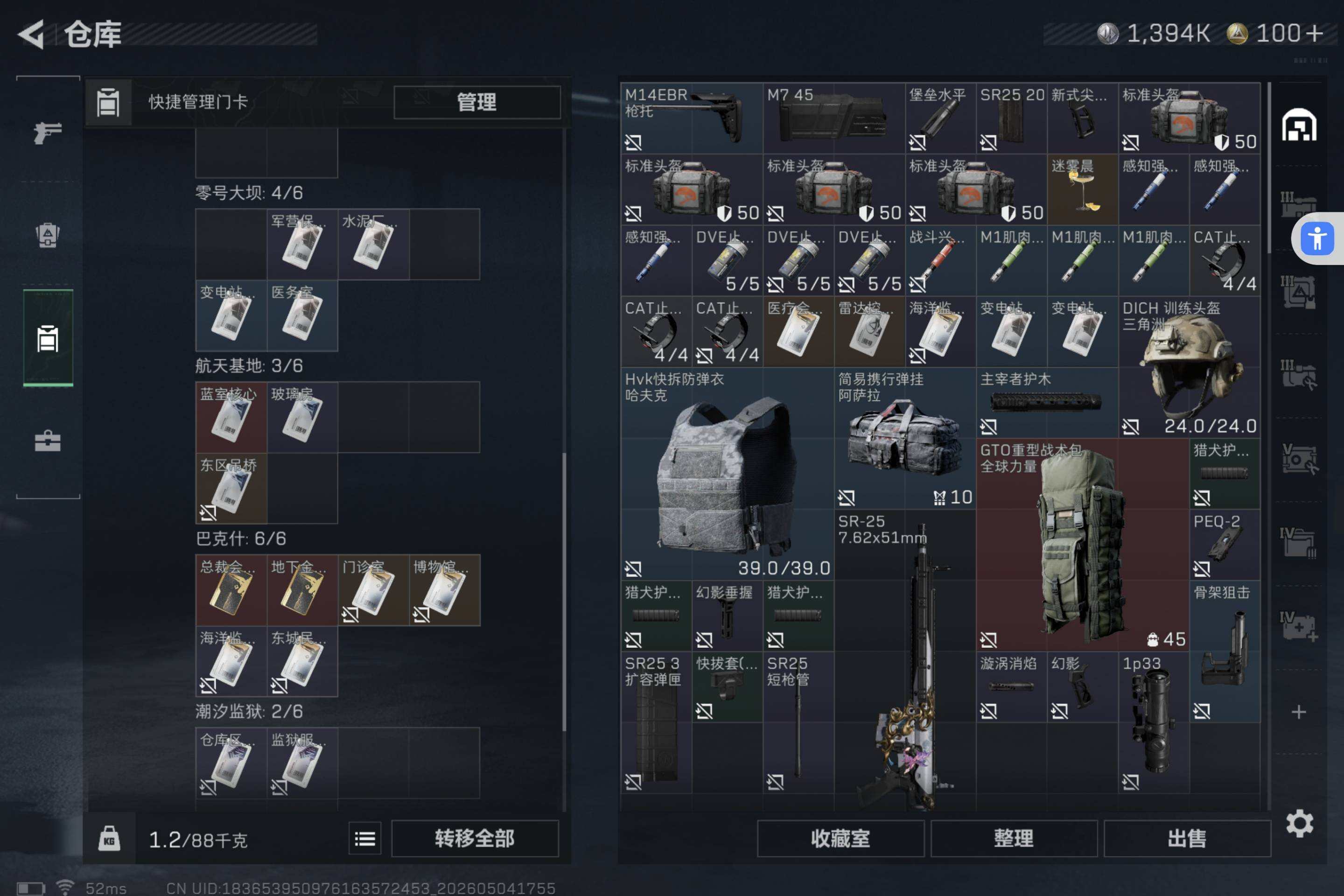
Task: Select the Hvk快拆防弹衣 armor vest
Action: 728,473
